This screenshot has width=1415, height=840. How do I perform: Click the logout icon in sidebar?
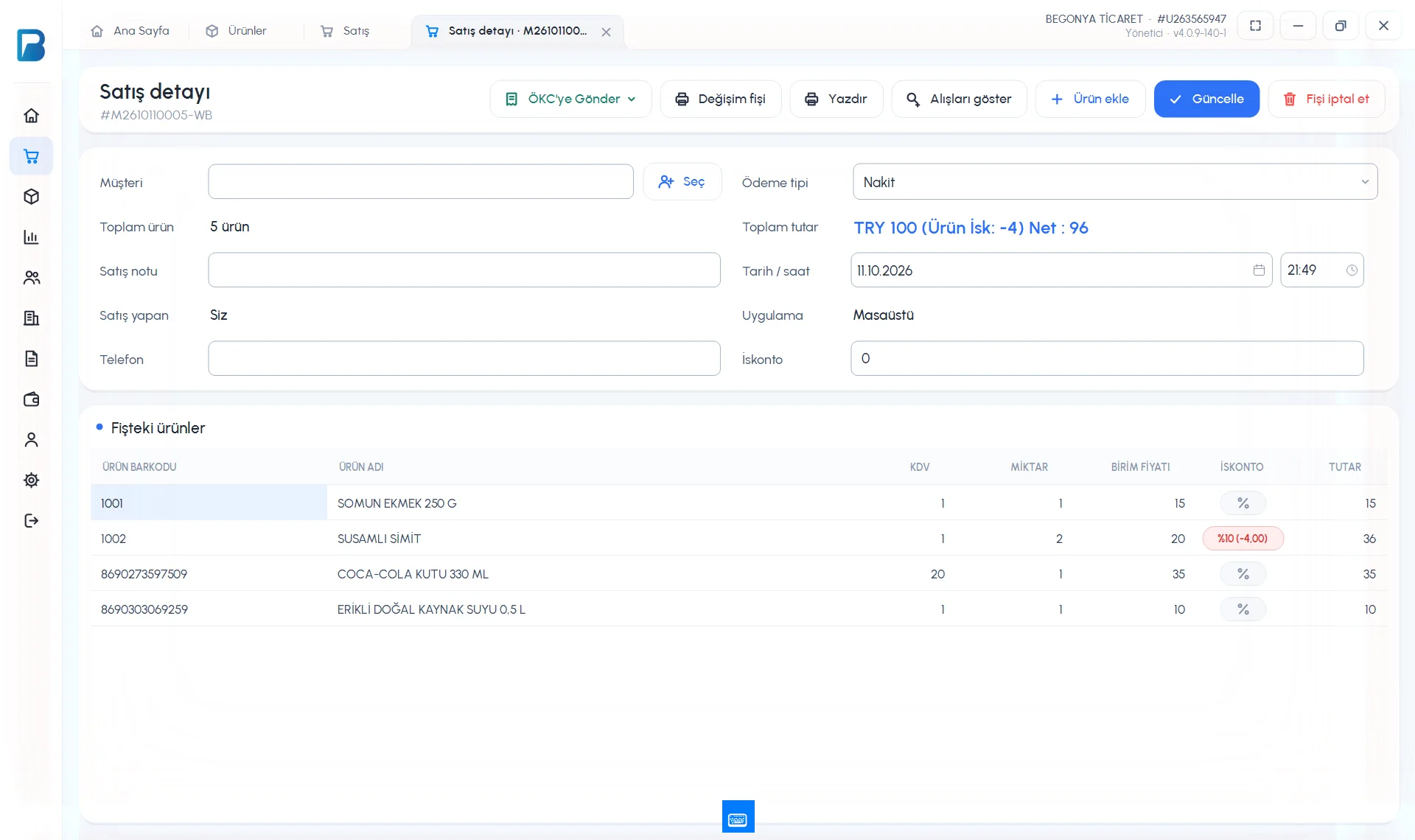[x=31, y=521]
